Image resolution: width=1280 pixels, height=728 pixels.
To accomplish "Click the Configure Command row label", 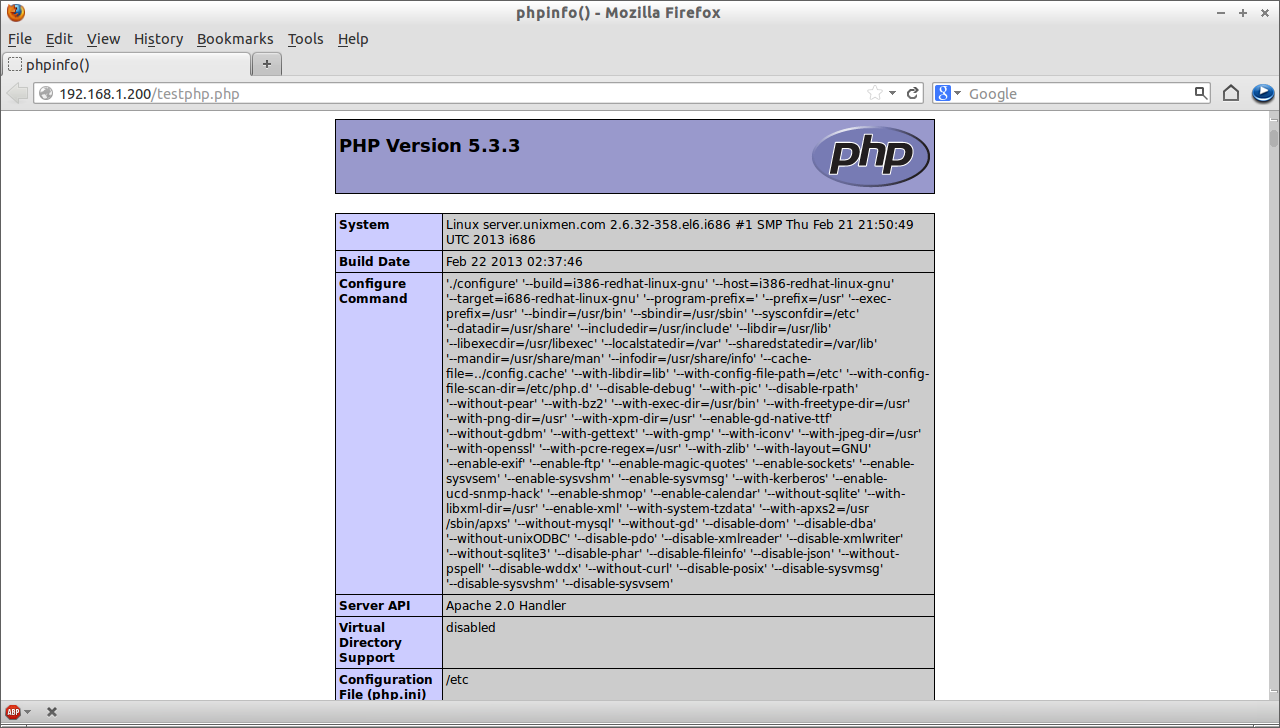I will (x=373, y=291).
